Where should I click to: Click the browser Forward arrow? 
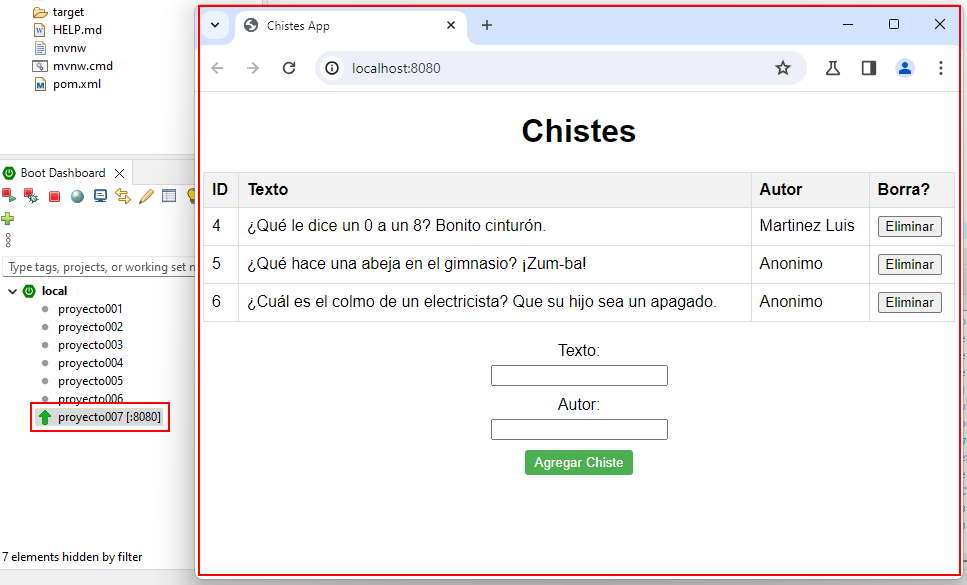pos(253,68)
